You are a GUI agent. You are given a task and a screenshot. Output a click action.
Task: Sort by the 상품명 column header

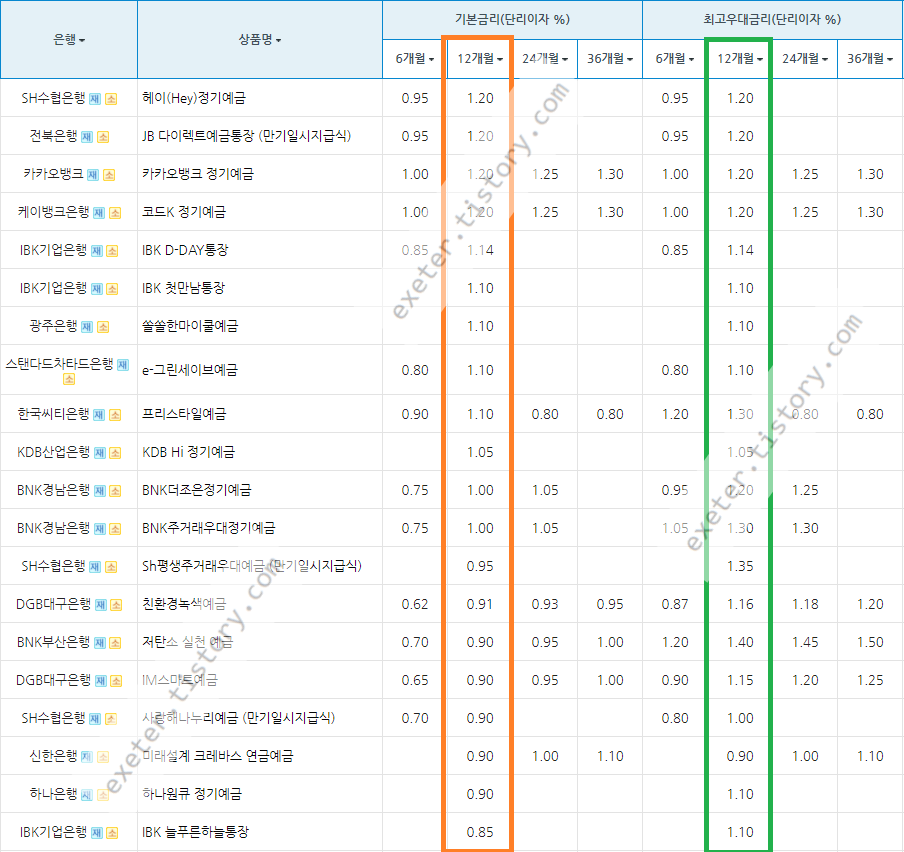pos(260,39)
